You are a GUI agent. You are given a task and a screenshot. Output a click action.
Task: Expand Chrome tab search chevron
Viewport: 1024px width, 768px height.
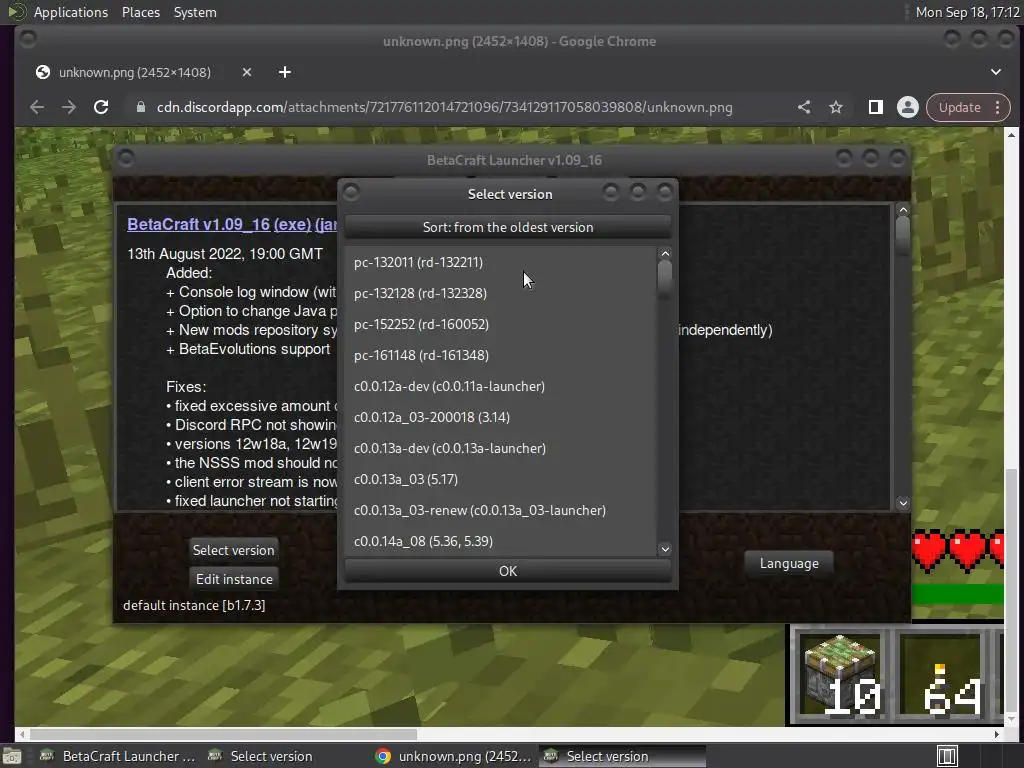click(996, 72)
